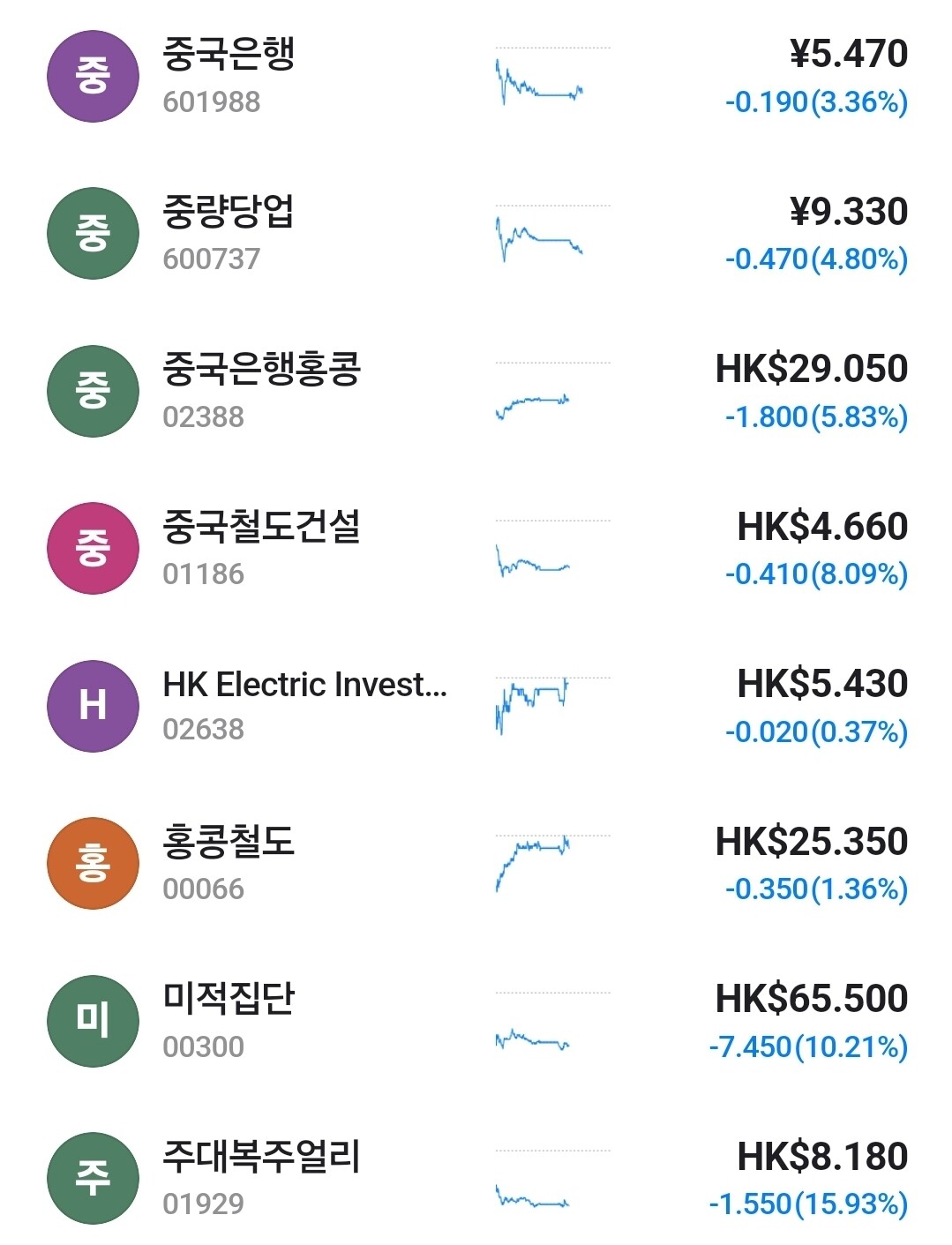Tap the green 중 icon for 중국은행홍콩
Viewport: 952px width, 1245px height.
point(93,391)
